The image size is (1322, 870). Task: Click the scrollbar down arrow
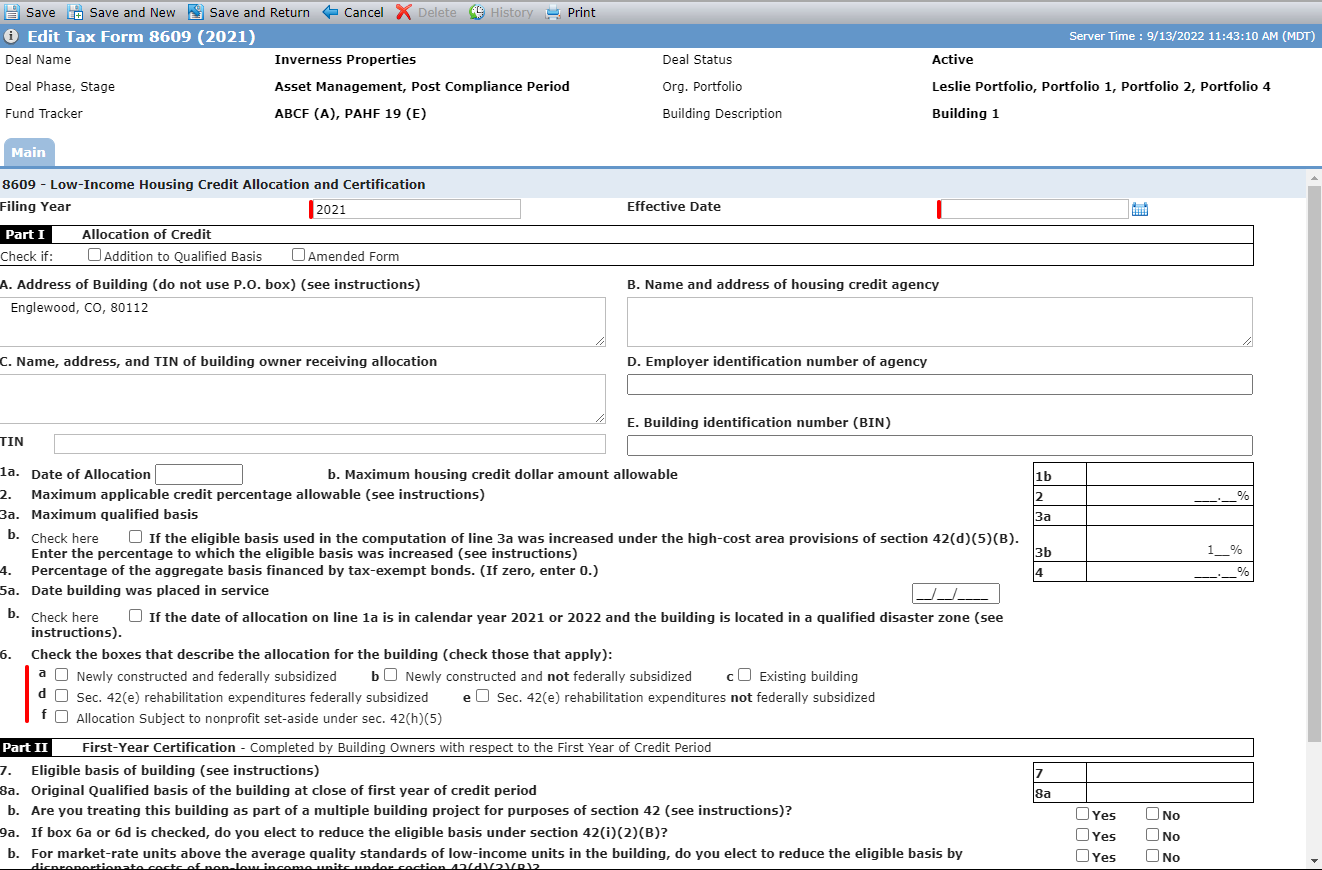pyautogui.click(x=1314, y=860)
